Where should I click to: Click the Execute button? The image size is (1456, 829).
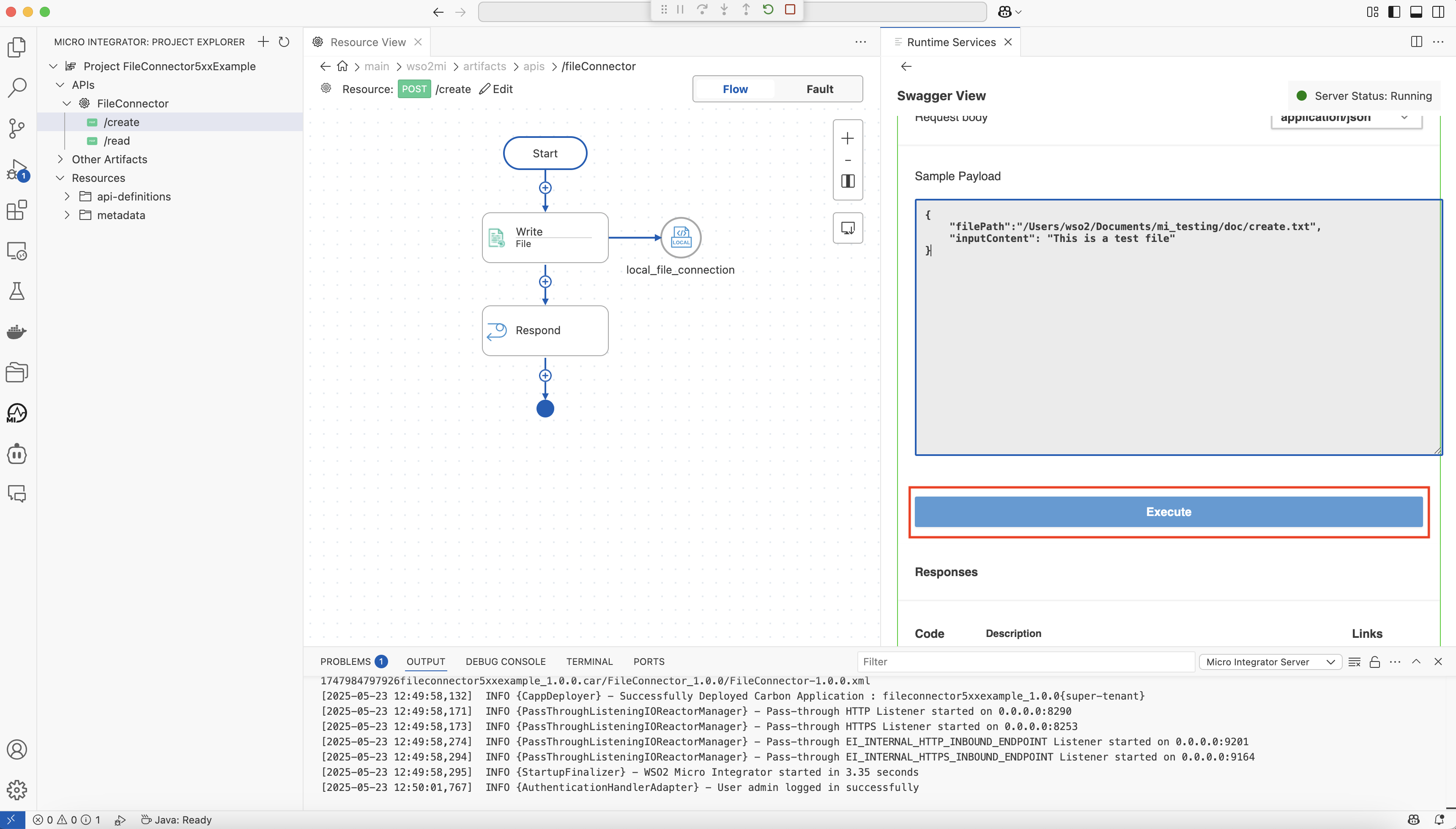pos(1168,512)
